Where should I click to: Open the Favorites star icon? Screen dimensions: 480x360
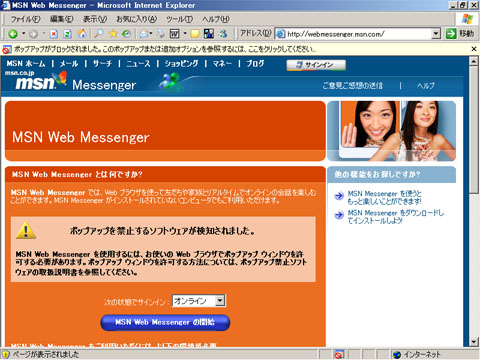[113, 34]
